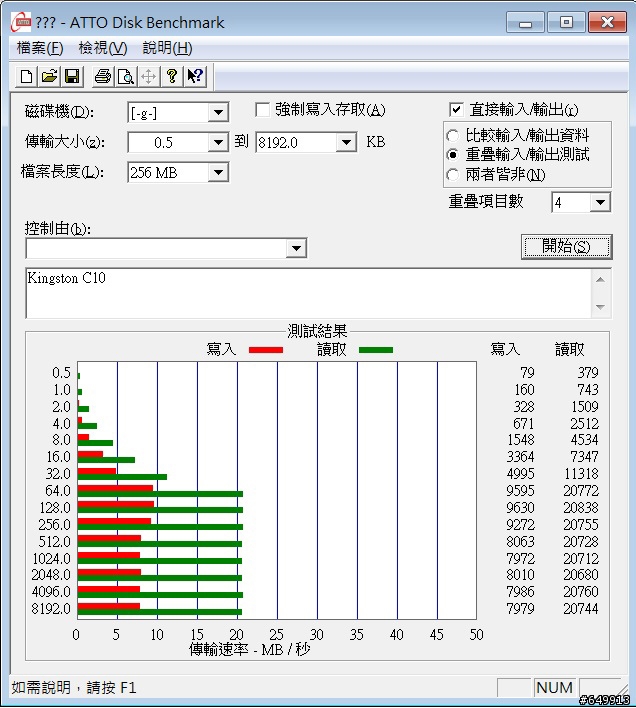Image resolution: width=636 pixels, height=708 pixels.
Task: Expand the 0.5 transfer size start dropdown
Action: (218, 143)
